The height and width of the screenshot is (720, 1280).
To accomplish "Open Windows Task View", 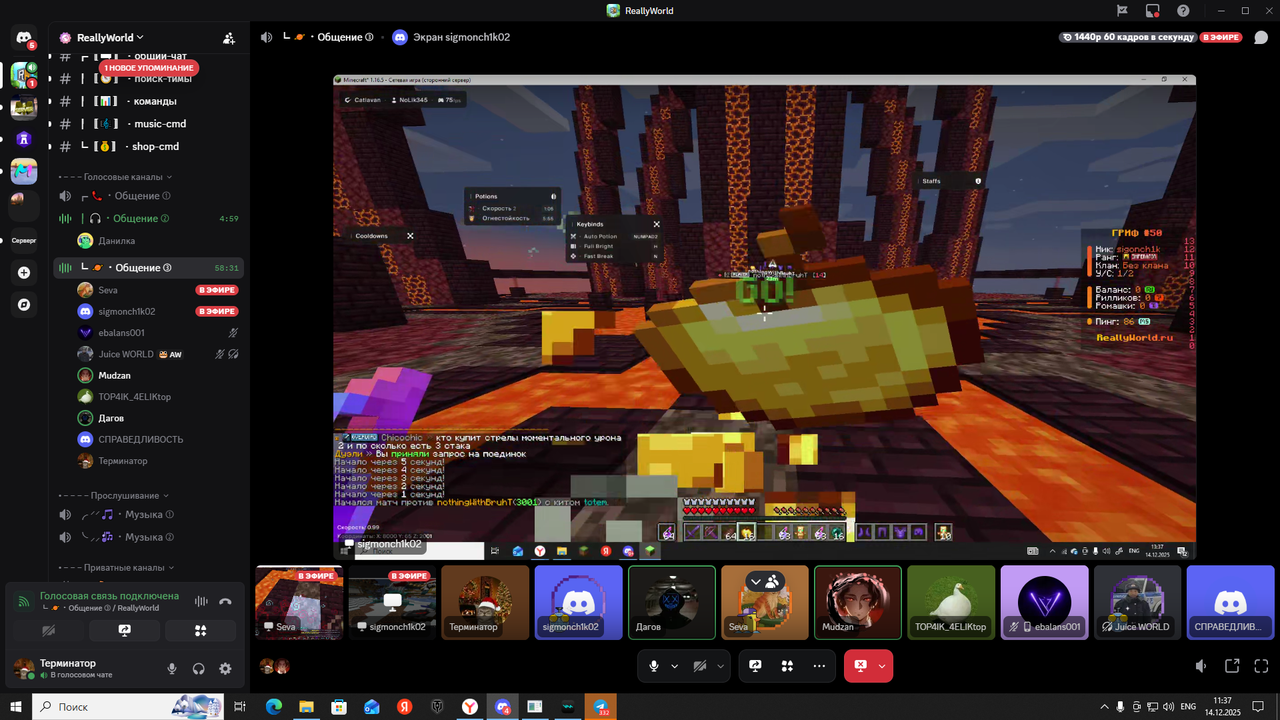I will (240, 707).
